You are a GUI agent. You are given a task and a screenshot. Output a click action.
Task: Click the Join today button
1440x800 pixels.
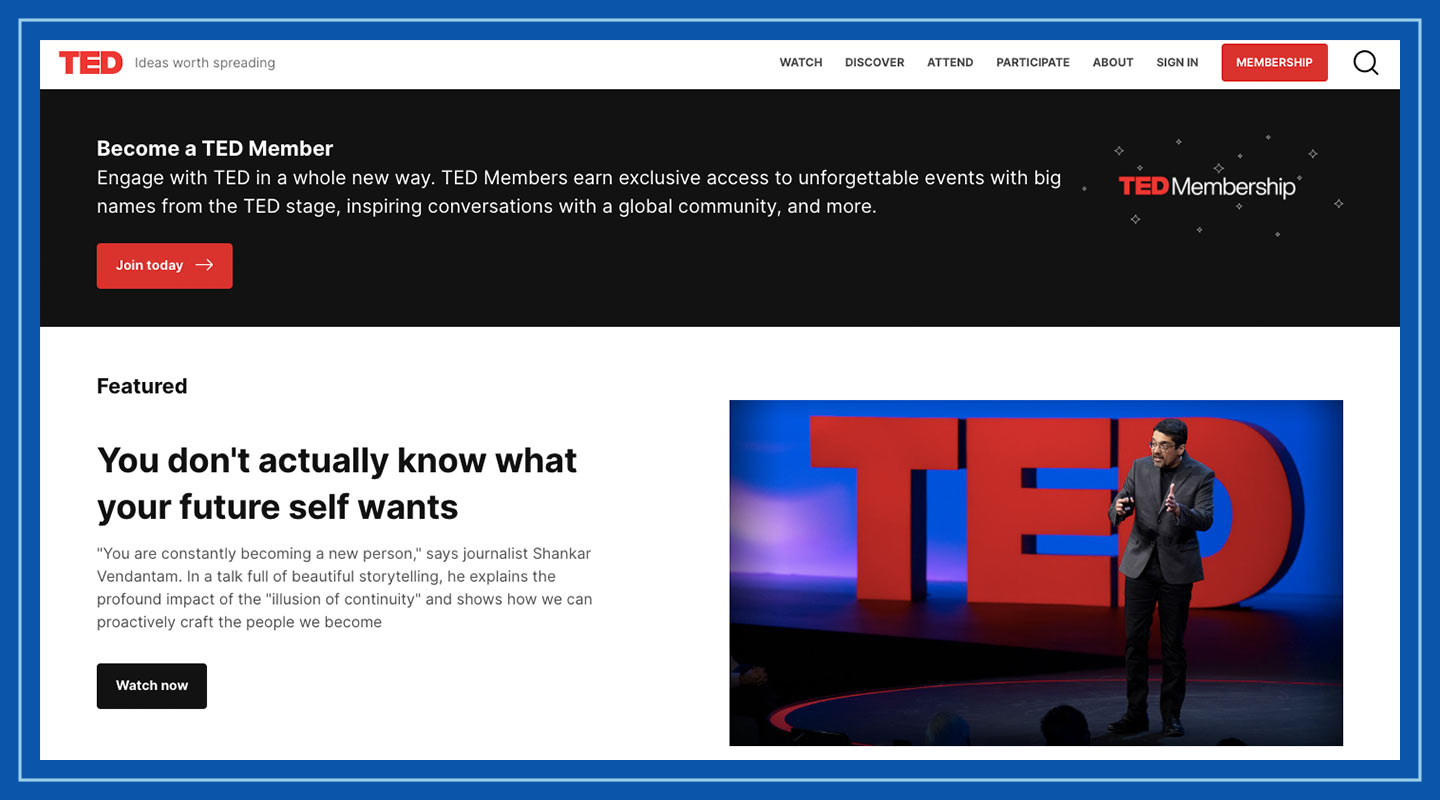click(x=164, y=265)
